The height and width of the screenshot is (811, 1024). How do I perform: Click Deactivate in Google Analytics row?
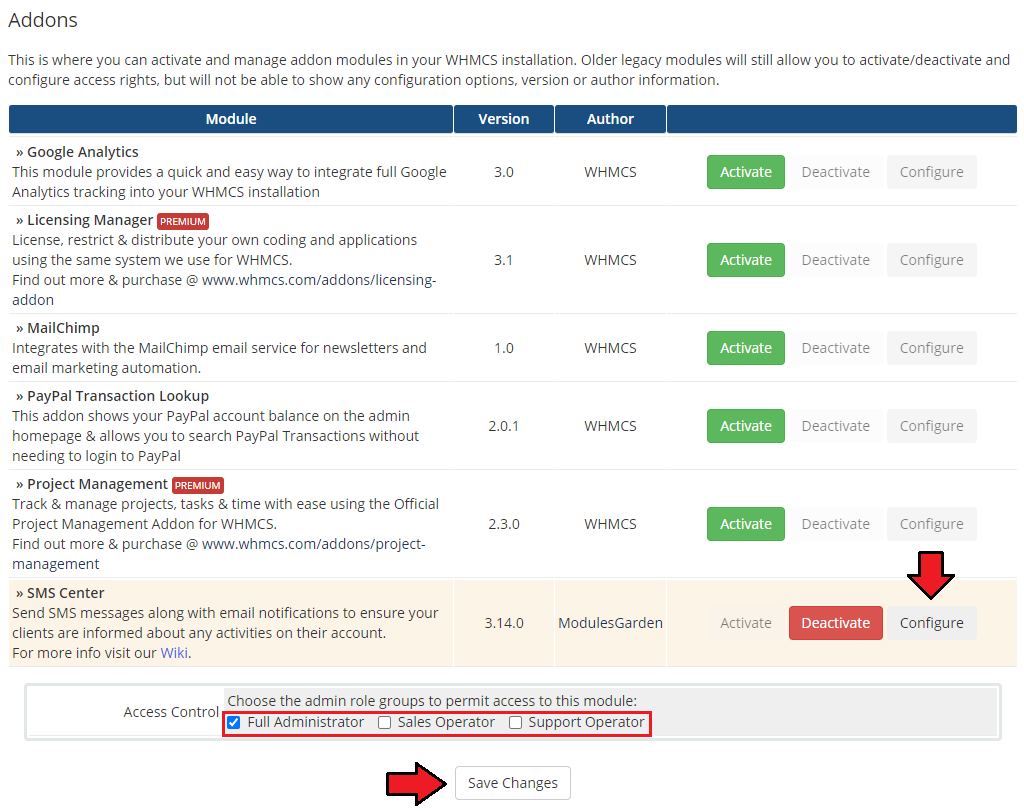coord(835,172)
